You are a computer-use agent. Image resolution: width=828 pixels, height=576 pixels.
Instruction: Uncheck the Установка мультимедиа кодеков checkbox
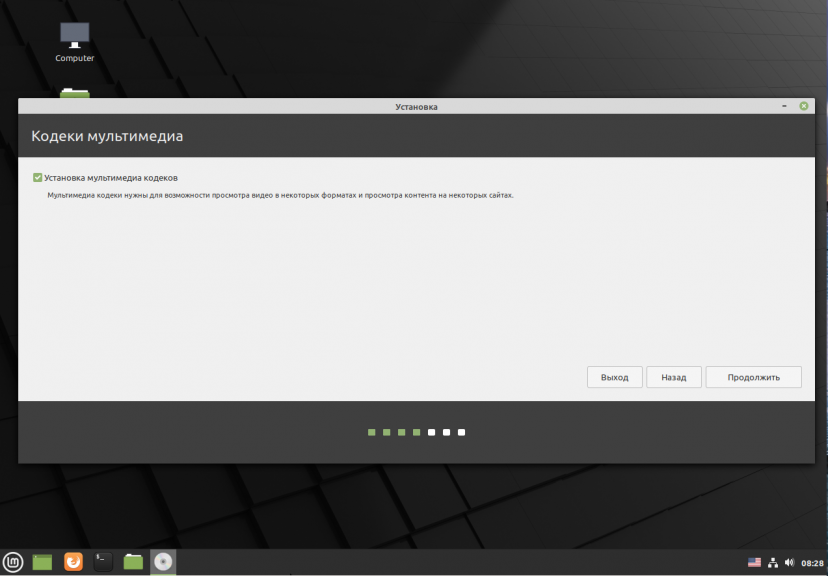pyautogui.click(x=37, y=177)
